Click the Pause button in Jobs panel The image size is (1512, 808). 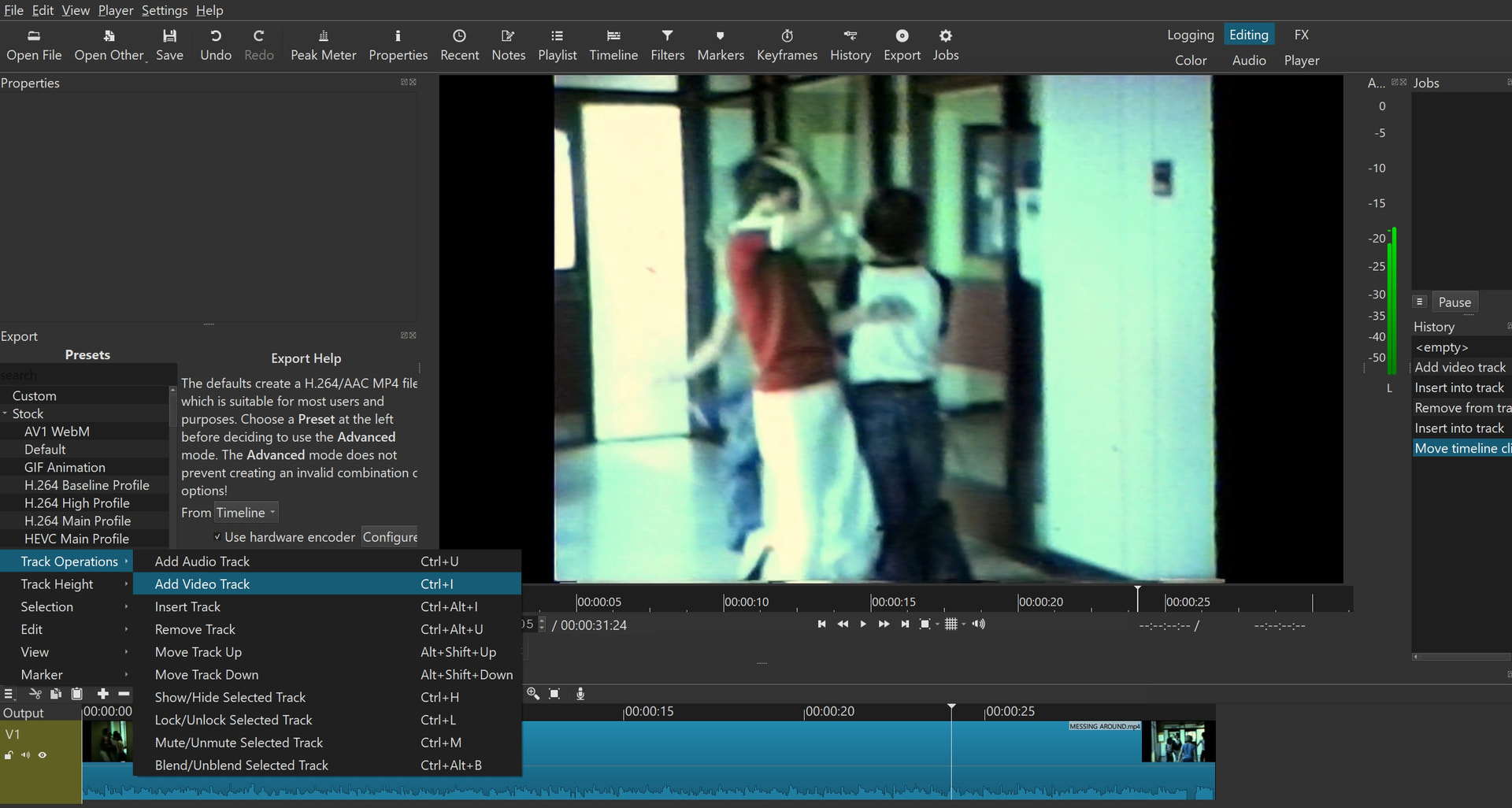(x=1454, y=302)
